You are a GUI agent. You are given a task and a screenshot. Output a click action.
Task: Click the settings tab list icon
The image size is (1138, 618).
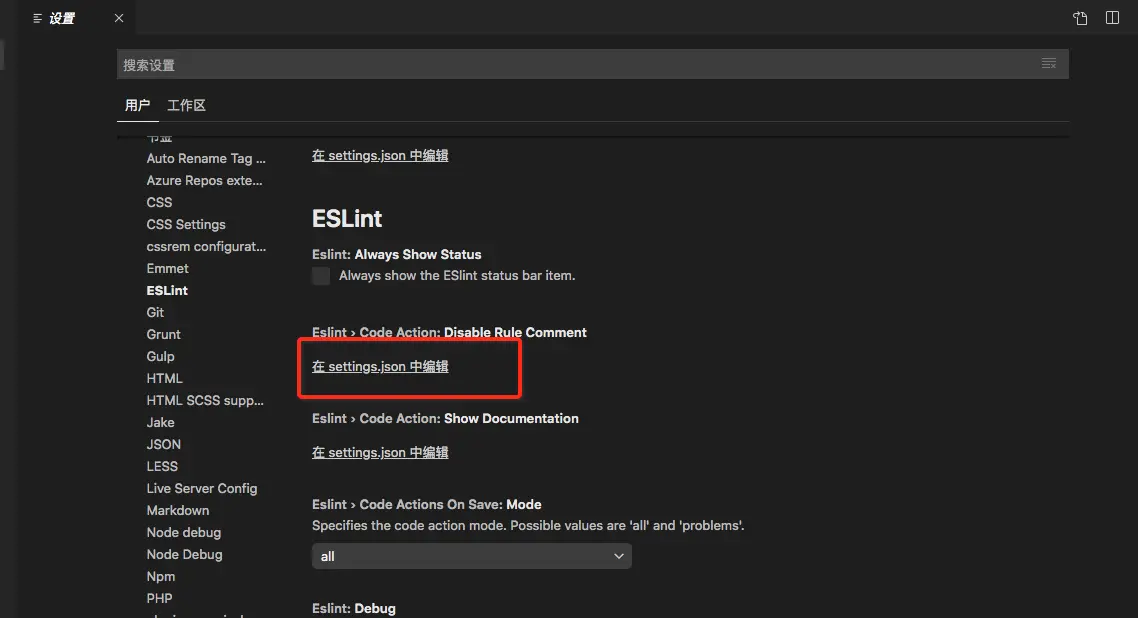38,18
